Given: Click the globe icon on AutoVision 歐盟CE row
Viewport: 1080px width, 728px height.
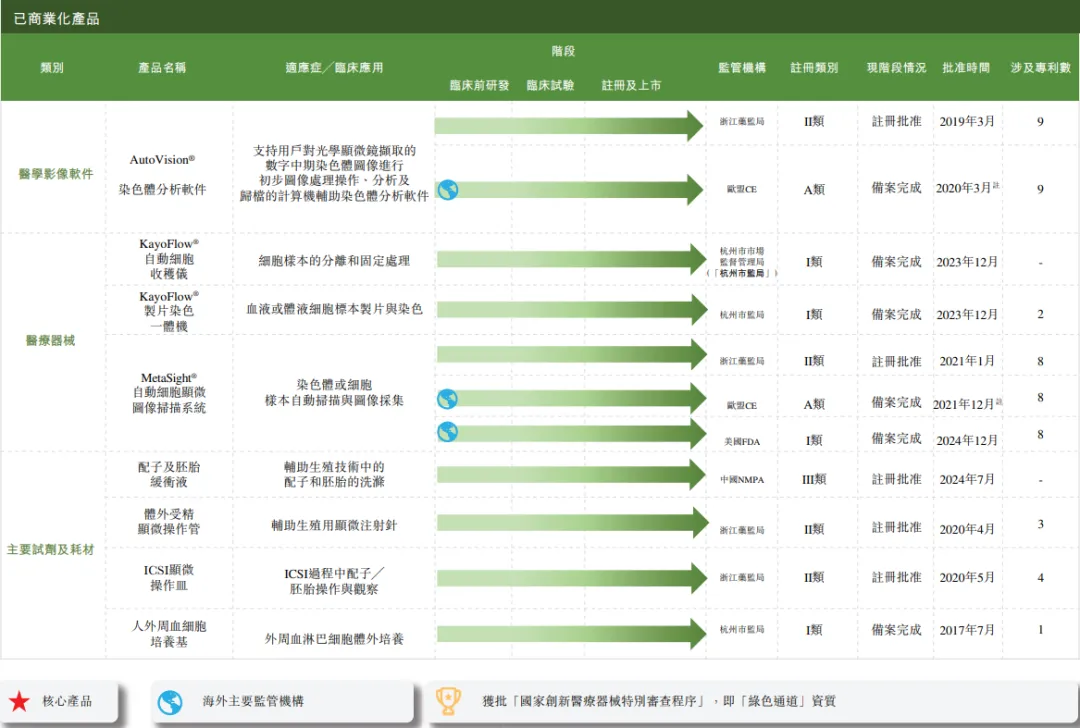Looking at the screenshot, I should (447, 188).
